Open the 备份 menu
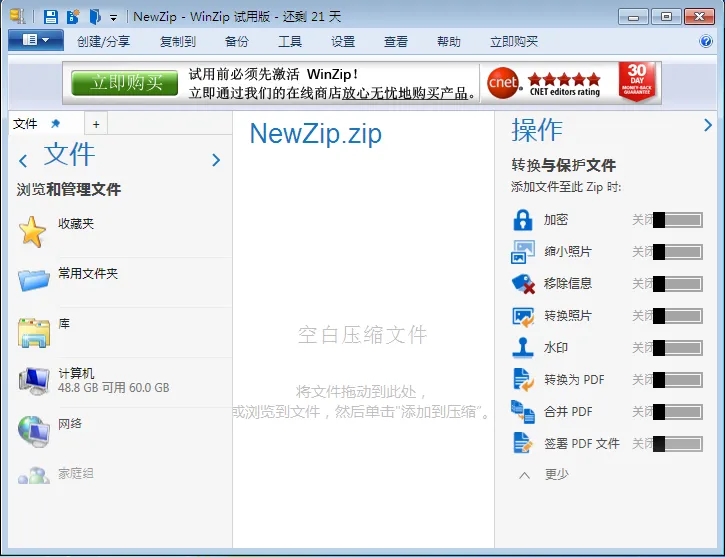This screenshot has width=725, height=557. pos(237,42)
